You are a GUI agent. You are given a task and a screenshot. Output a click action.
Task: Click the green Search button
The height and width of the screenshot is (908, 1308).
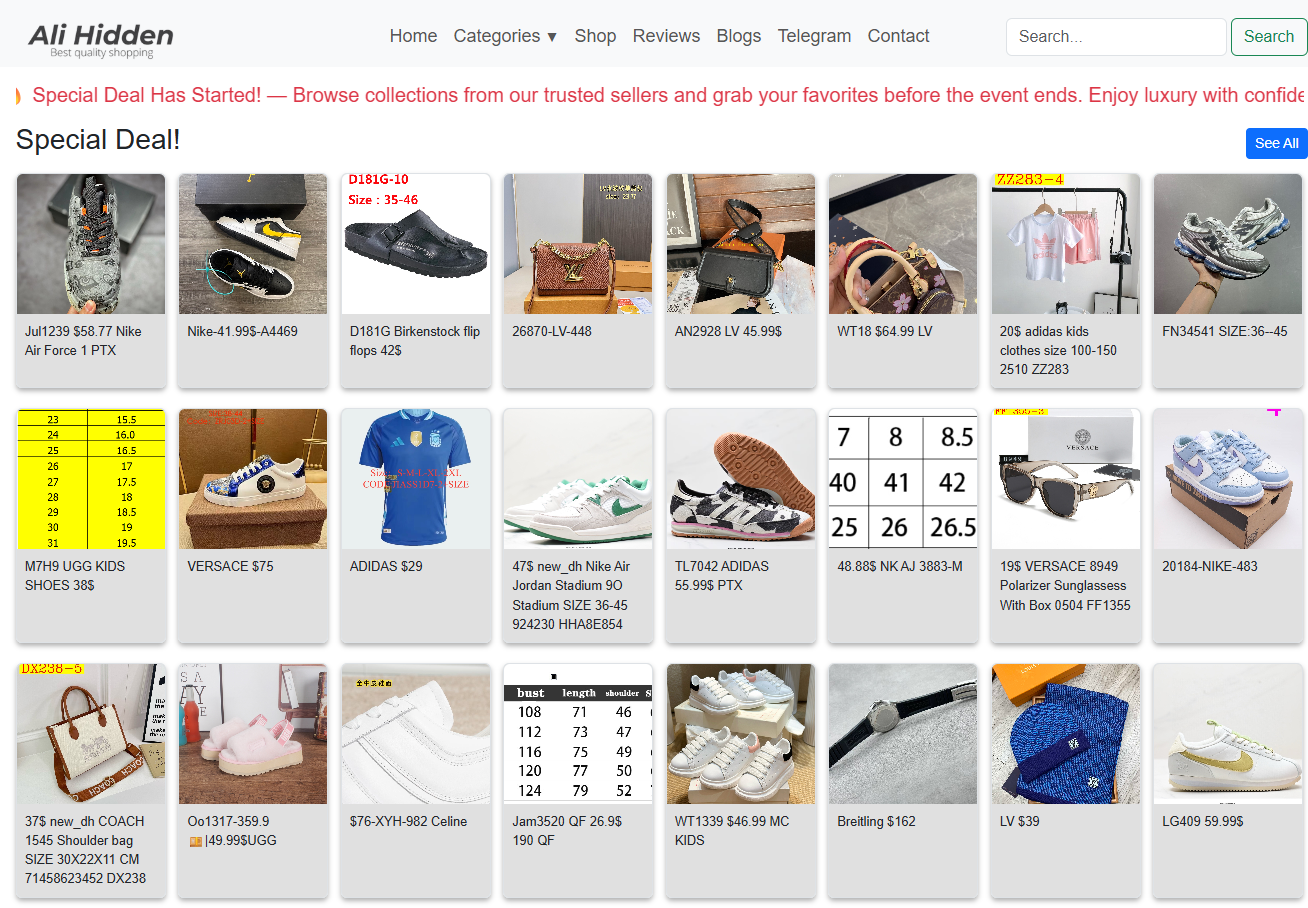point(1268,37)
